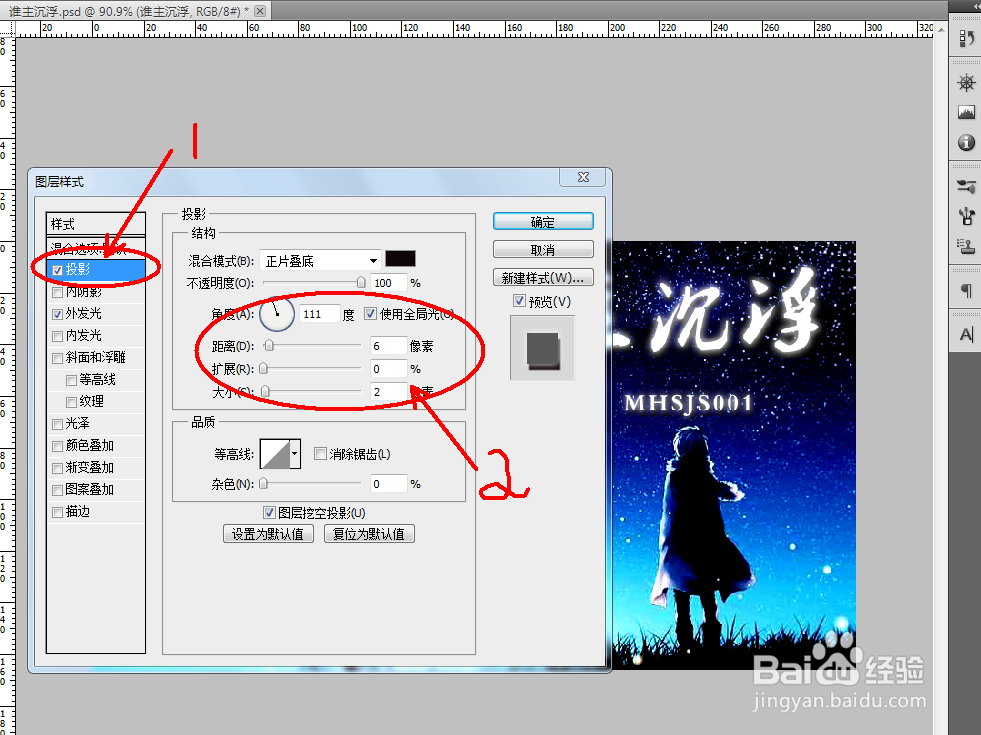Close the 谁主沉浮.psd document tab
This screenshot has width=981, height=735.
click(x=260, y=11)
